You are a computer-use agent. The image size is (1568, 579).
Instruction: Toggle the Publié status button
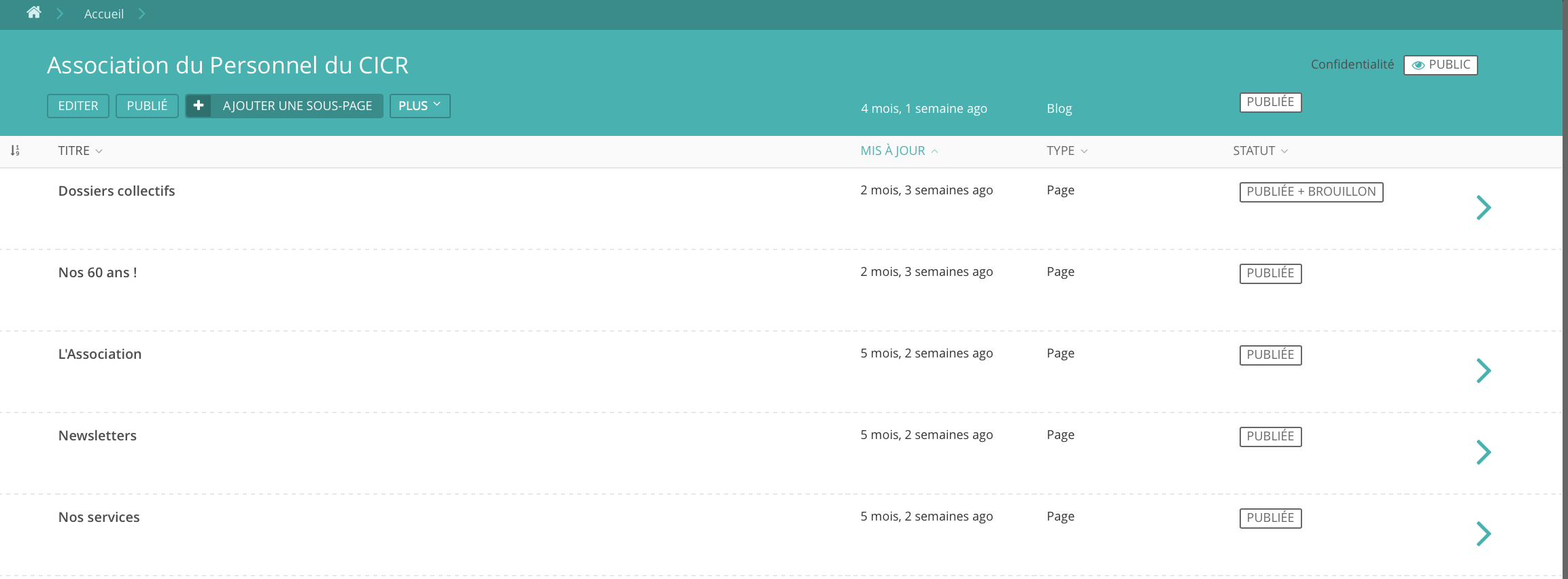tap(147, 105)
